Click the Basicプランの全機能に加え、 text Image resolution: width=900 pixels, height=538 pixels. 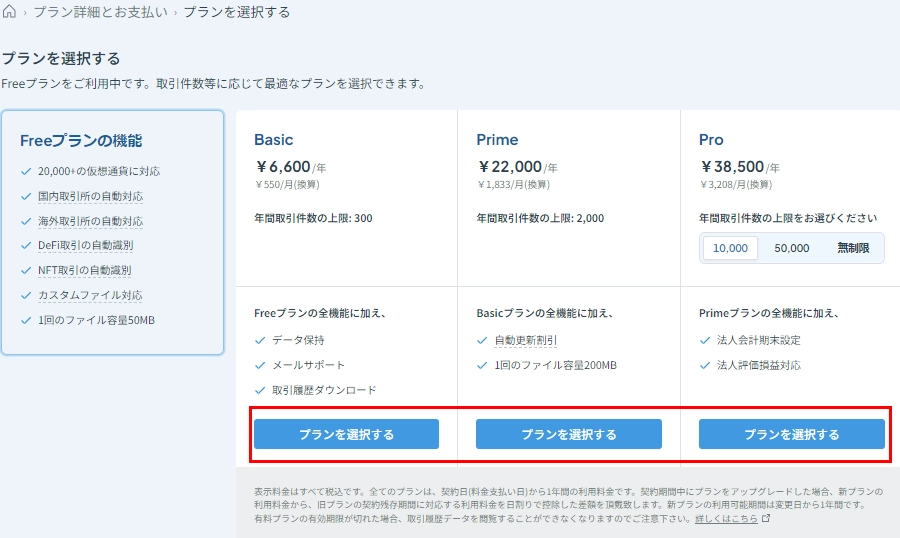545,313
